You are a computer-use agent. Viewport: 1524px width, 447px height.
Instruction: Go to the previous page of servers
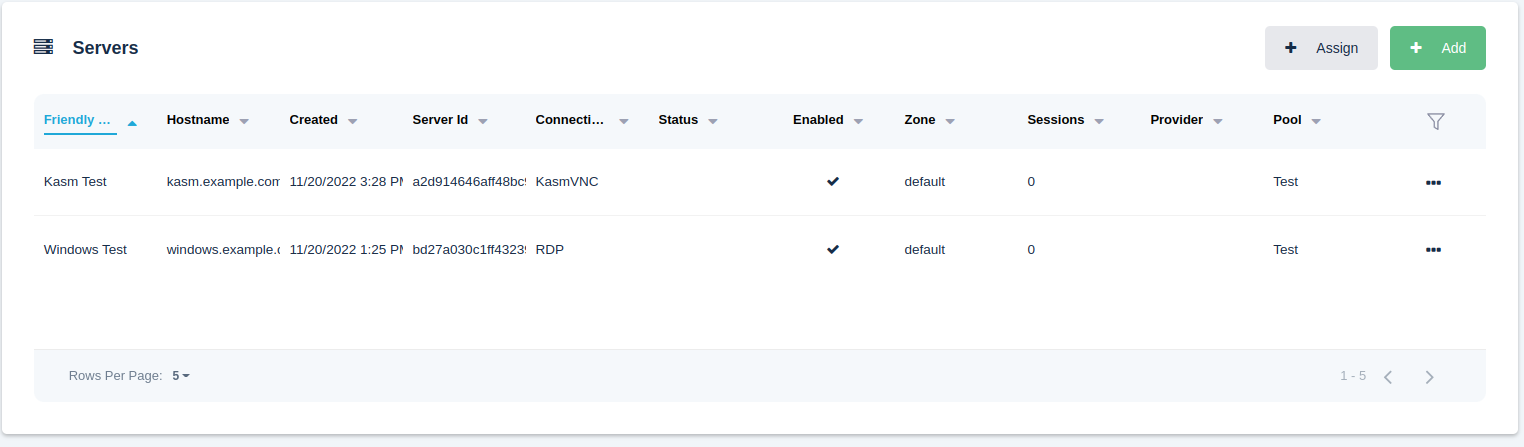click(x=1388, y=377)
